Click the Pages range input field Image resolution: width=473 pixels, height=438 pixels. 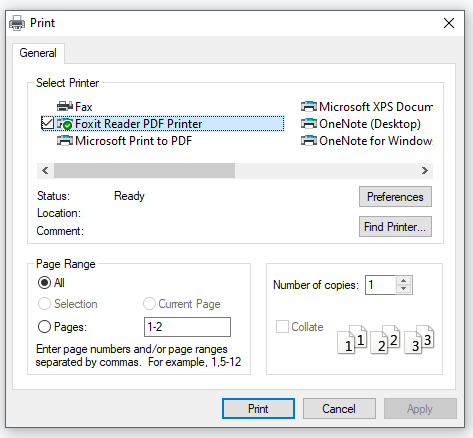(187, 327)
